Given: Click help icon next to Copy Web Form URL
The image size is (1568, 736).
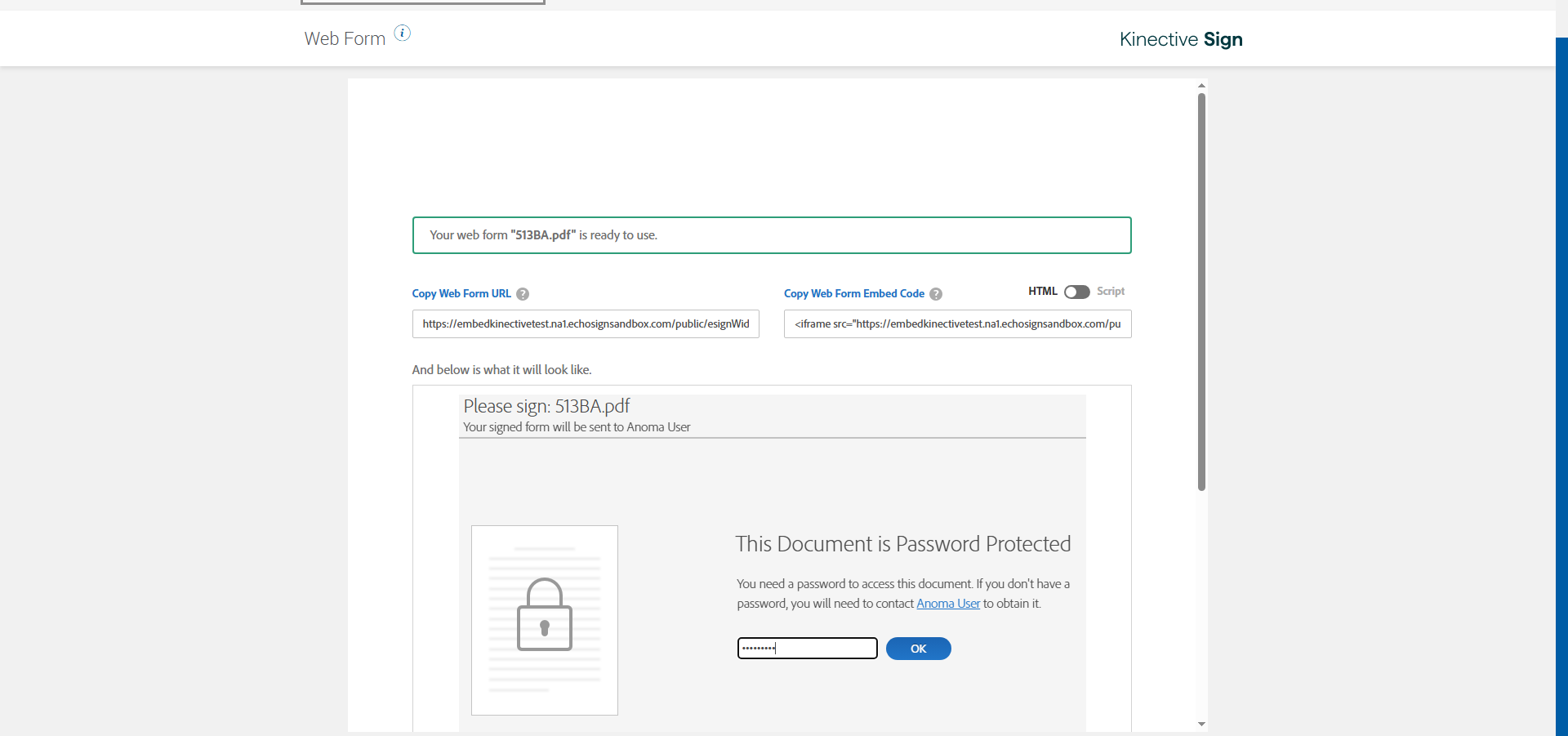Looking at the screenshot, I should point(523,294).
